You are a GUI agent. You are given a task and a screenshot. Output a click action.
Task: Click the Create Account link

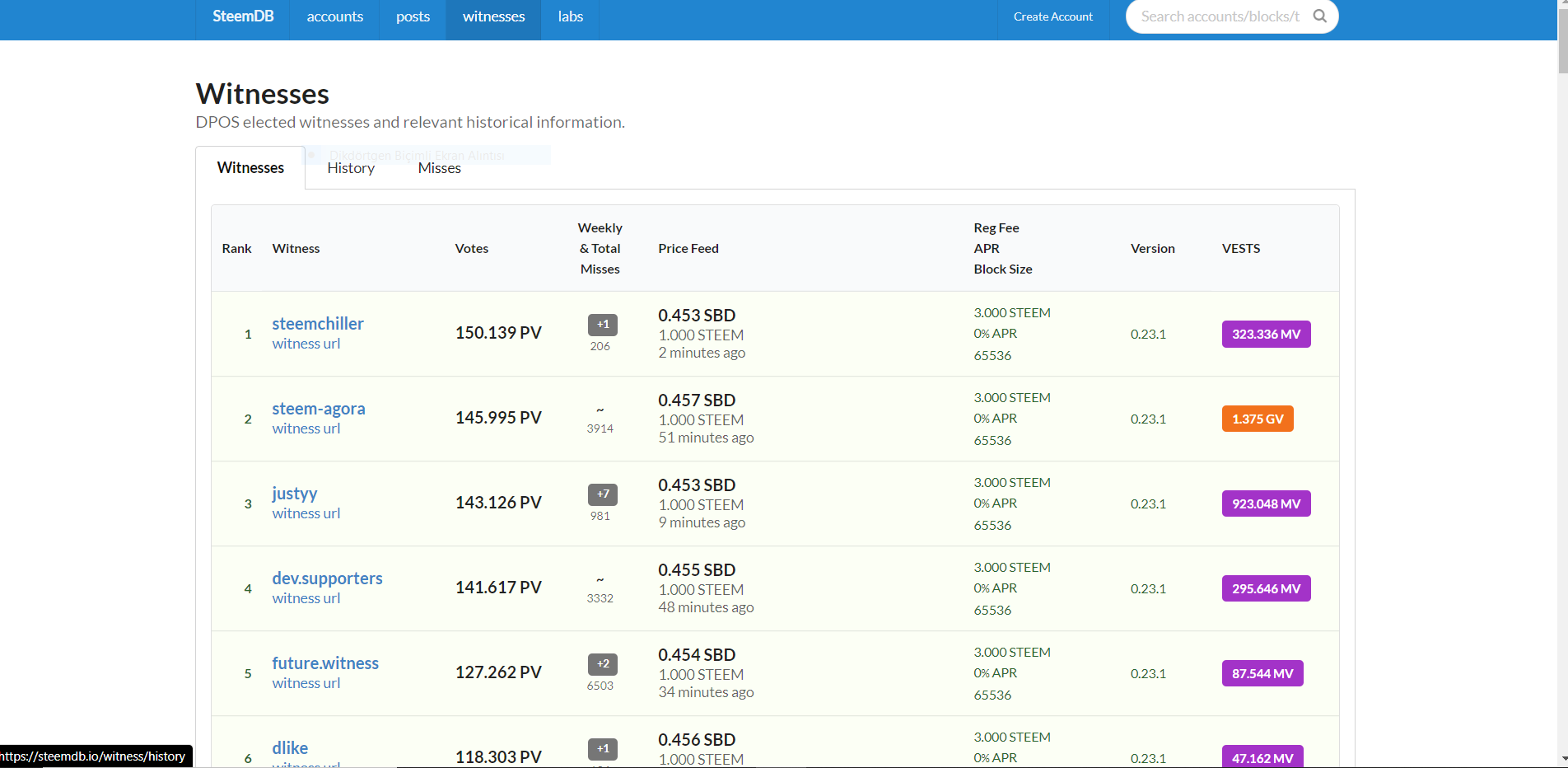(x=1052, y=16)
